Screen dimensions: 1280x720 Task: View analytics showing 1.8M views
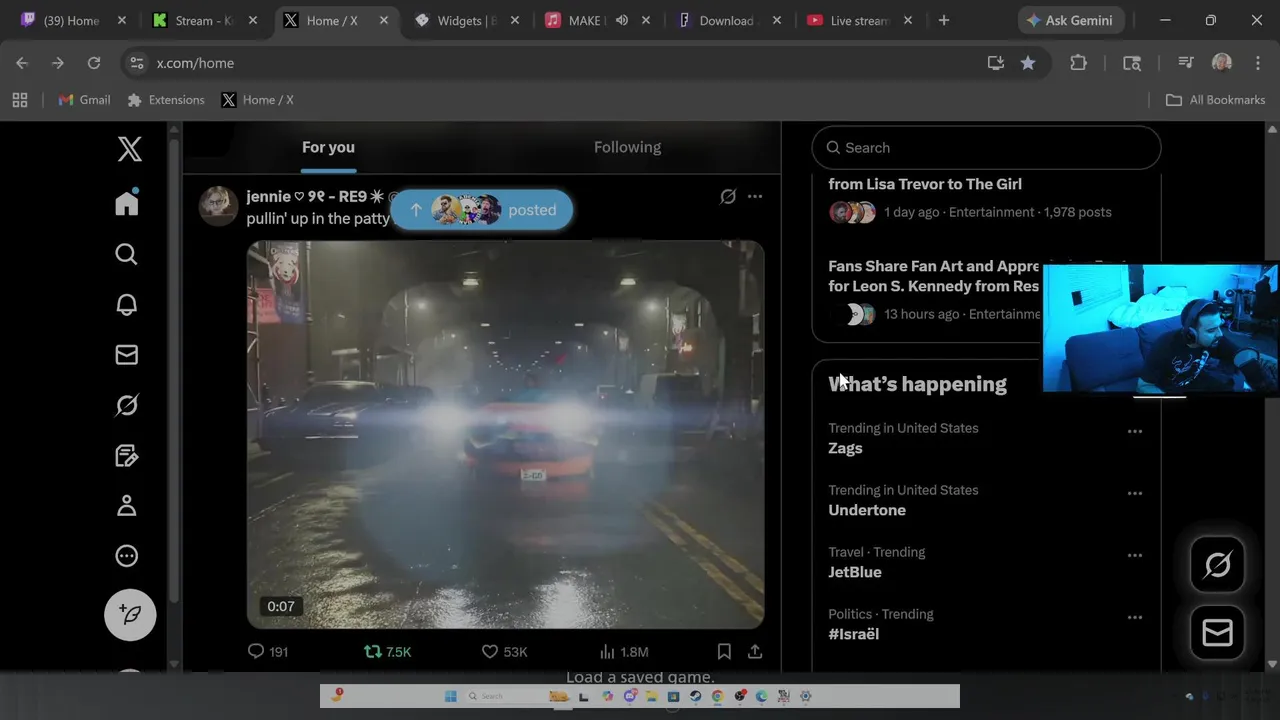(x=623, y=651)
